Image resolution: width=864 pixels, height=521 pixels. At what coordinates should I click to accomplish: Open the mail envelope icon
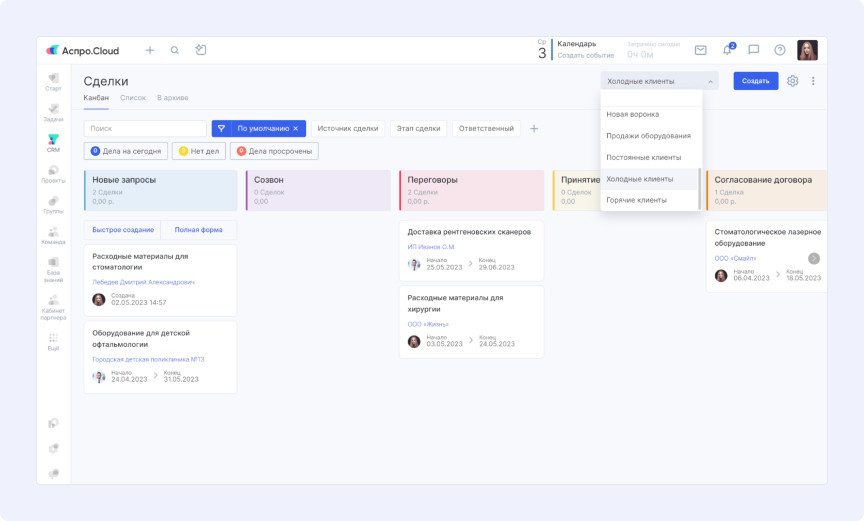(x=700, y=50)
